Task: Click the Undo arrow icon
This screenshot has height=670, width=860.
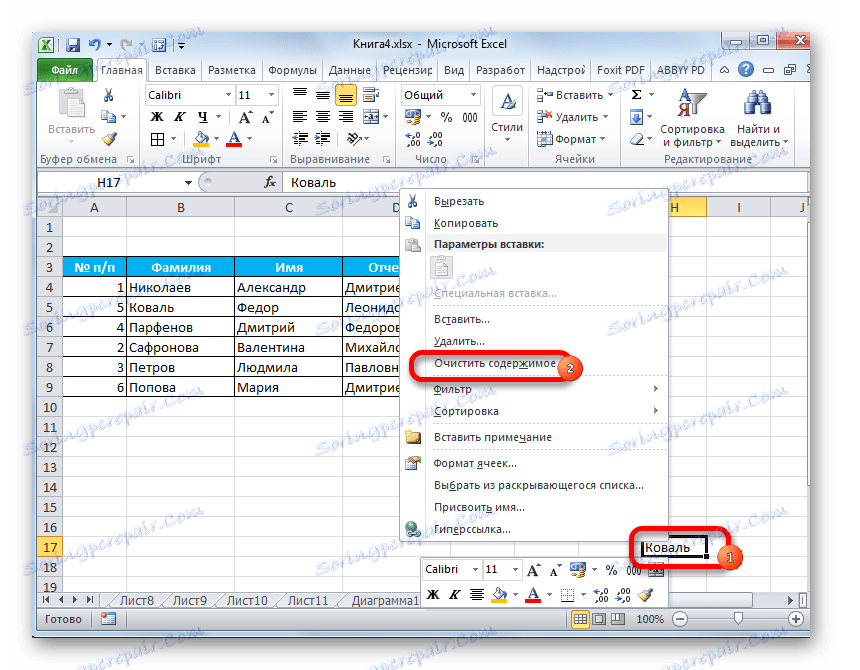Action: 94,44
